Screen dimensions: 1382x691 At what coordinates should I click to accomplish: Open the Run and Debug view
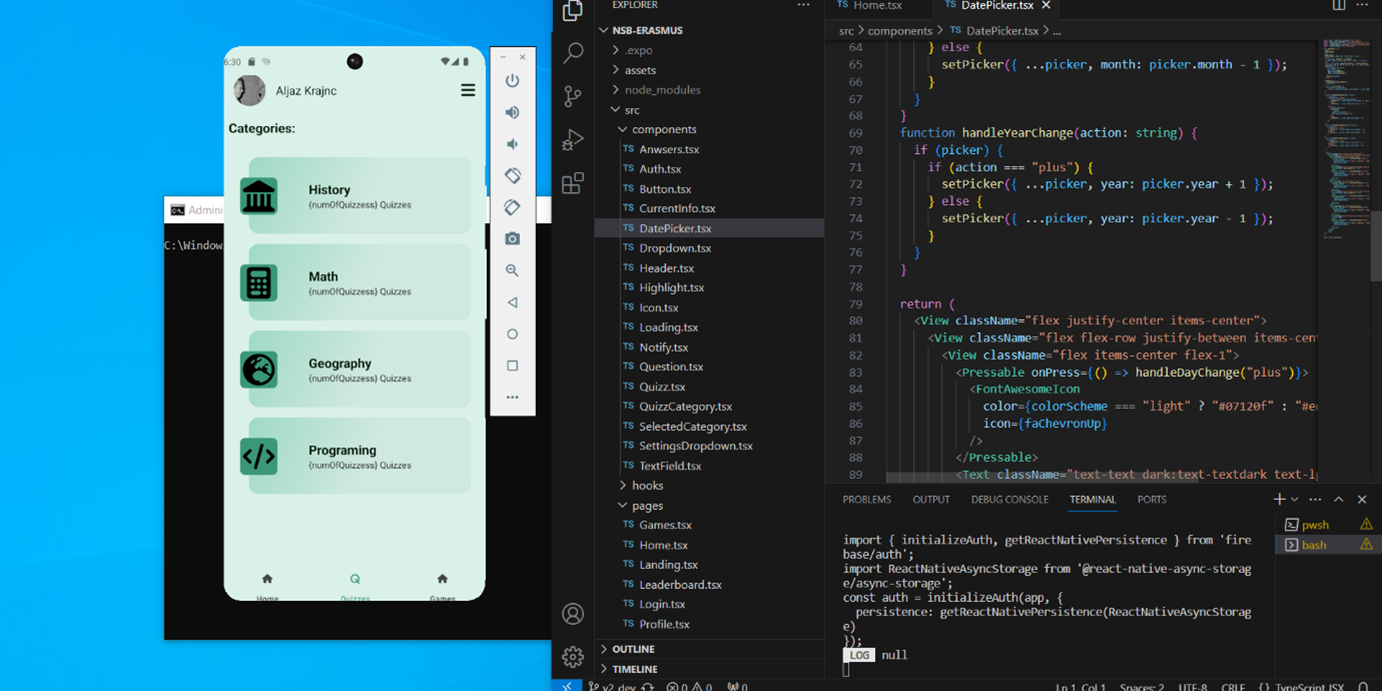[573, 140]
